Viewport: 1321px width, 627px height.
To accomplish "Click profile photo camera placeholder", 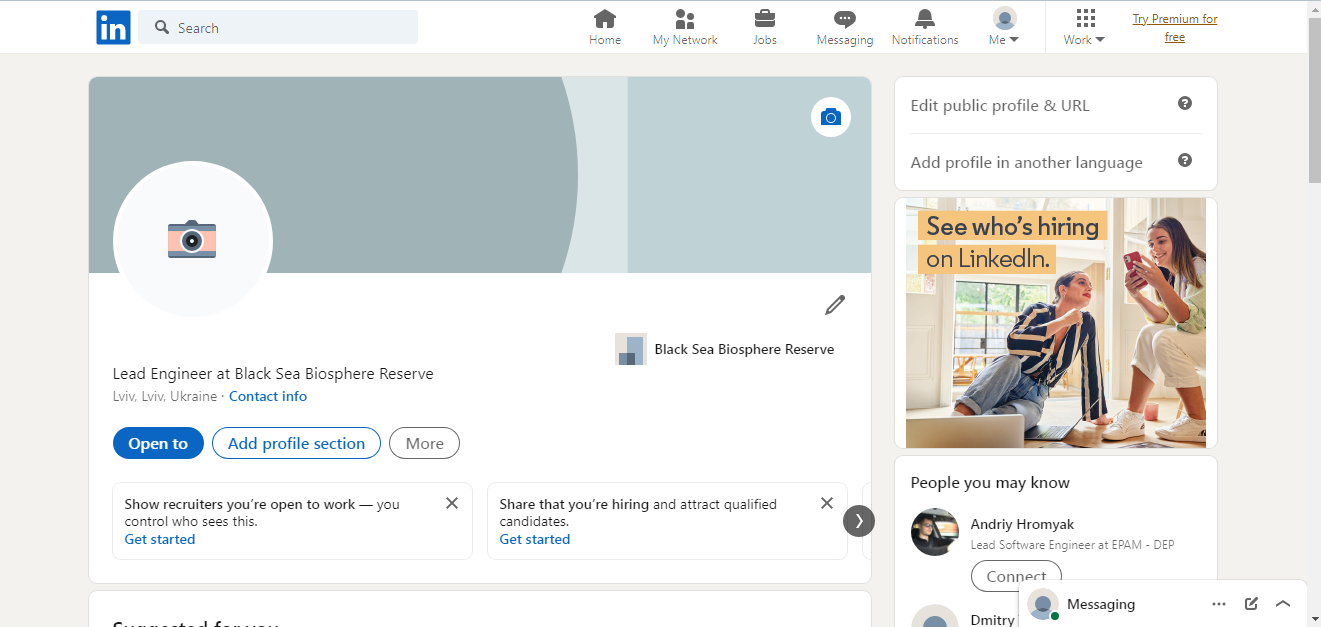I will (192, 239).
